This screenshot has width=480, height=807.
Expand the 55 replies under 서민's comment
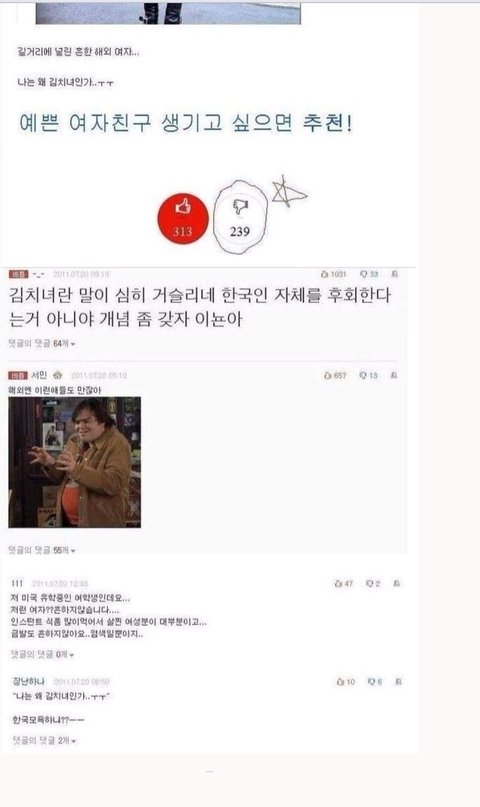pyautogui.click(x=42, y=550)
